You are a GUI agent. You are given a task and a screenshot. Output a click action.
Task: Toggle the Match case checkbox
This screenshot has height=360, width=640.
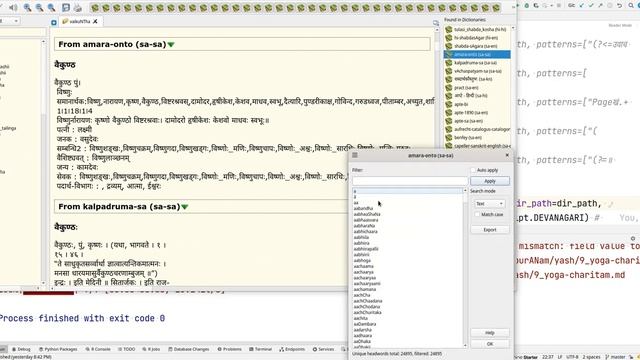pos(477,214)
